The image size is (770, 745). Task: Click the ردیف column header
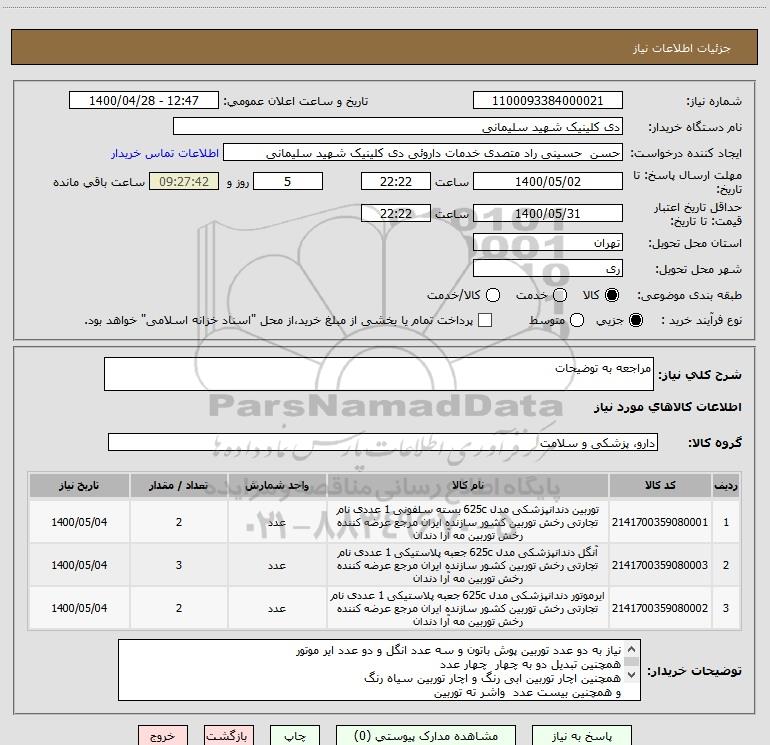[x=726, y=485]
